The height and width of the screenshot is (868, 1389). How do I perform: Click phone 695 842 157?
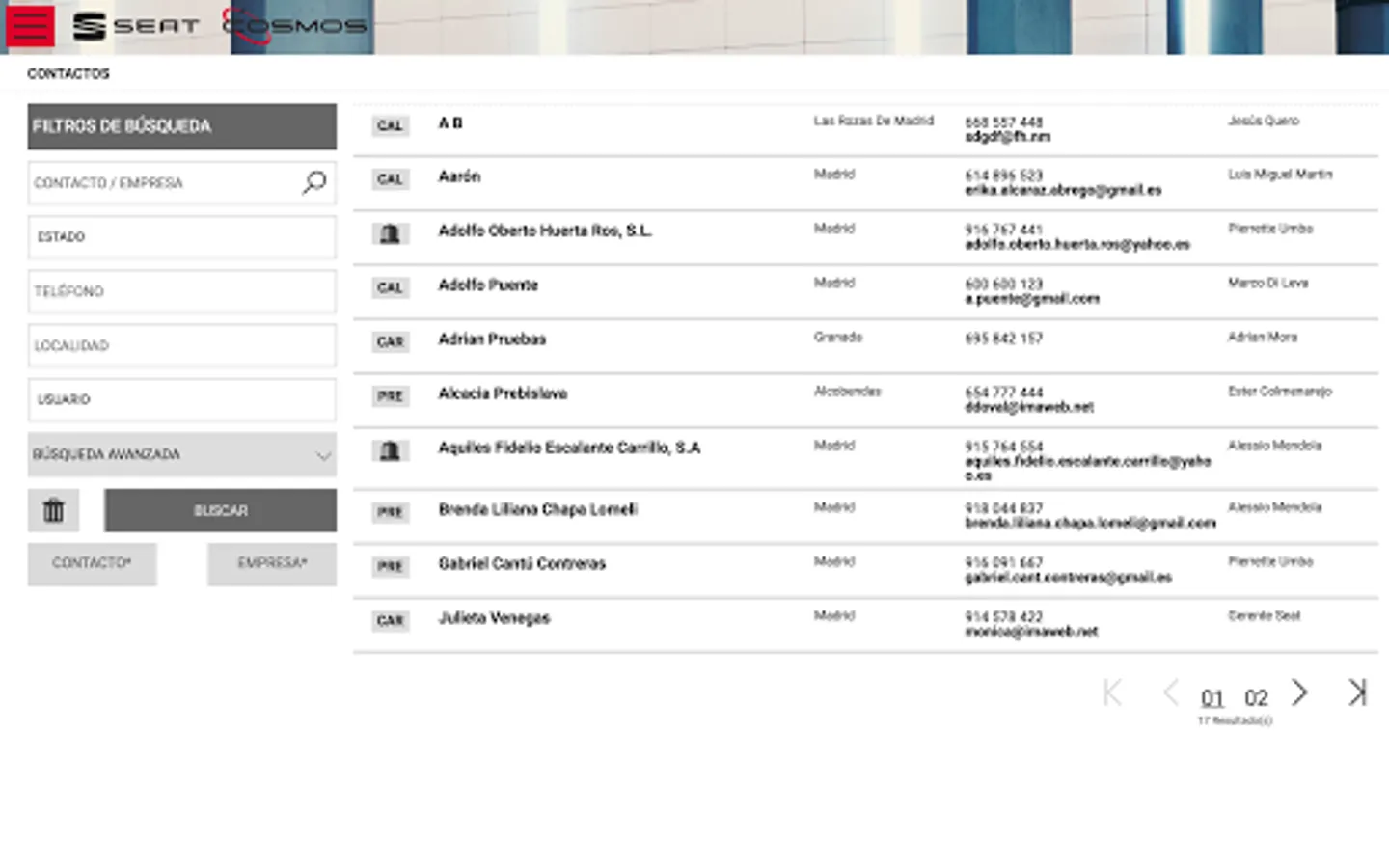[1003, 339]
